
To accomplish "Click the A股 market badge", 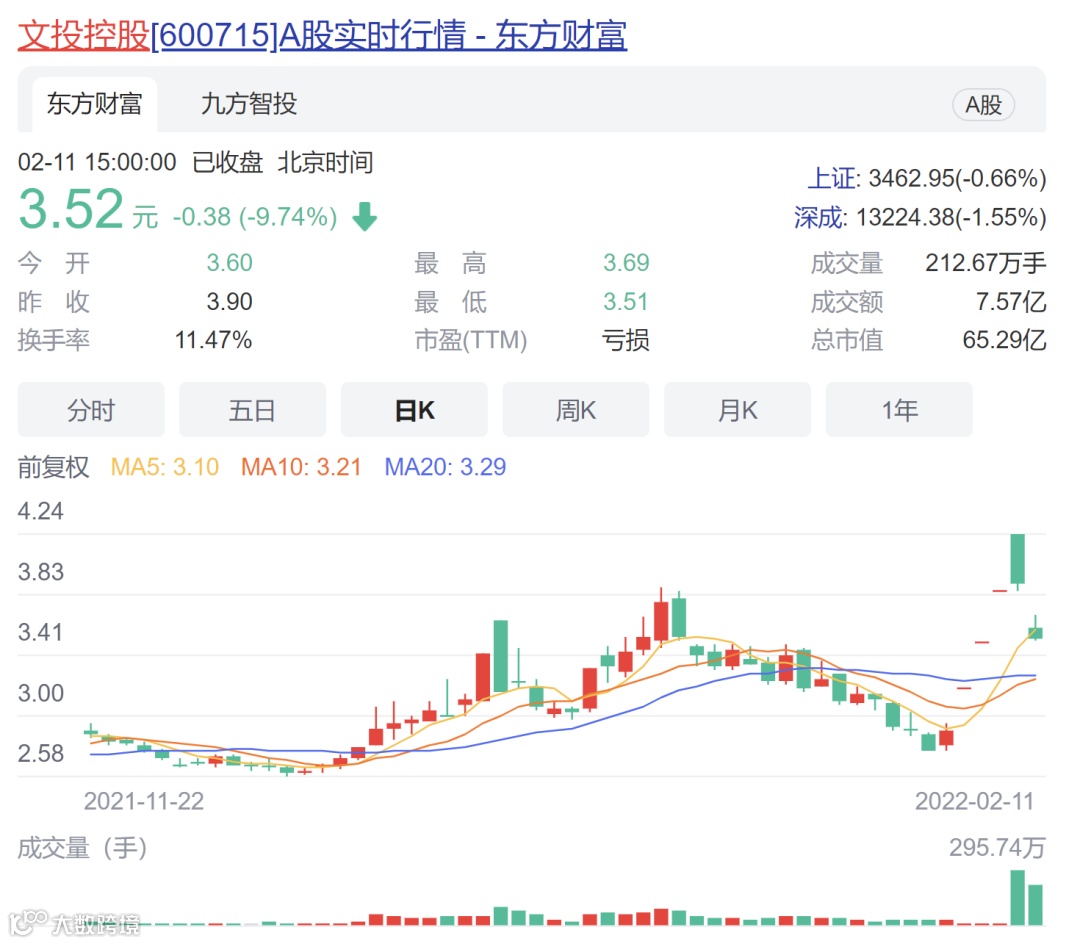I will coord(983,105).
